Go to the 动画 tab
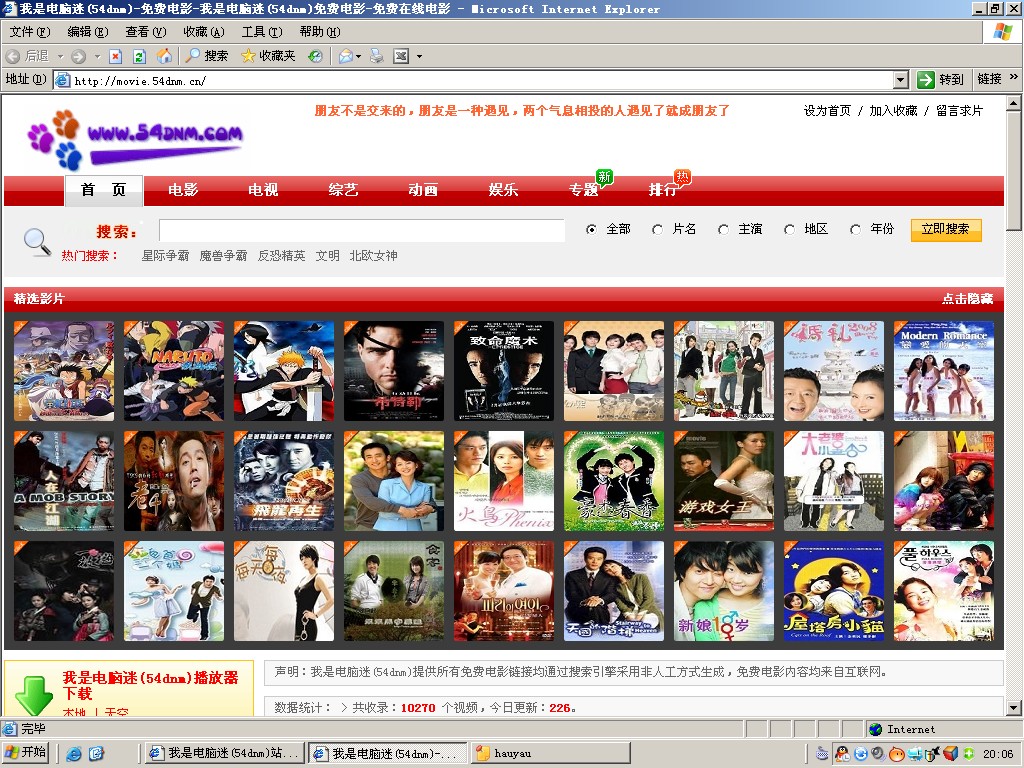 (x=423, y=190)
